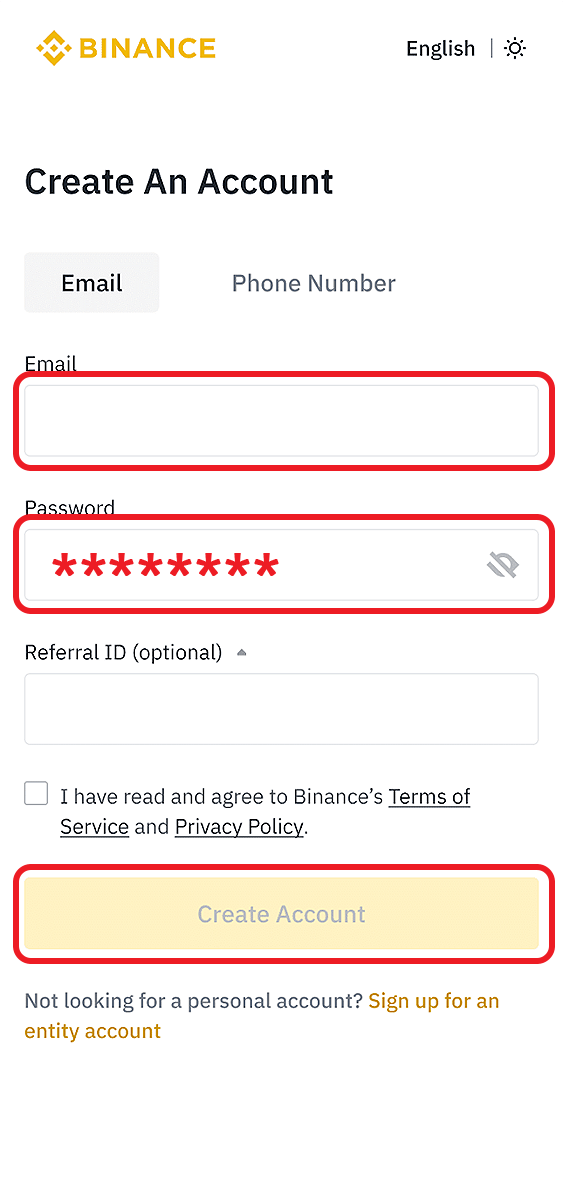Show password using the eye icon
This screenshot has width=563, height=1200.
(x=502, y=566)
